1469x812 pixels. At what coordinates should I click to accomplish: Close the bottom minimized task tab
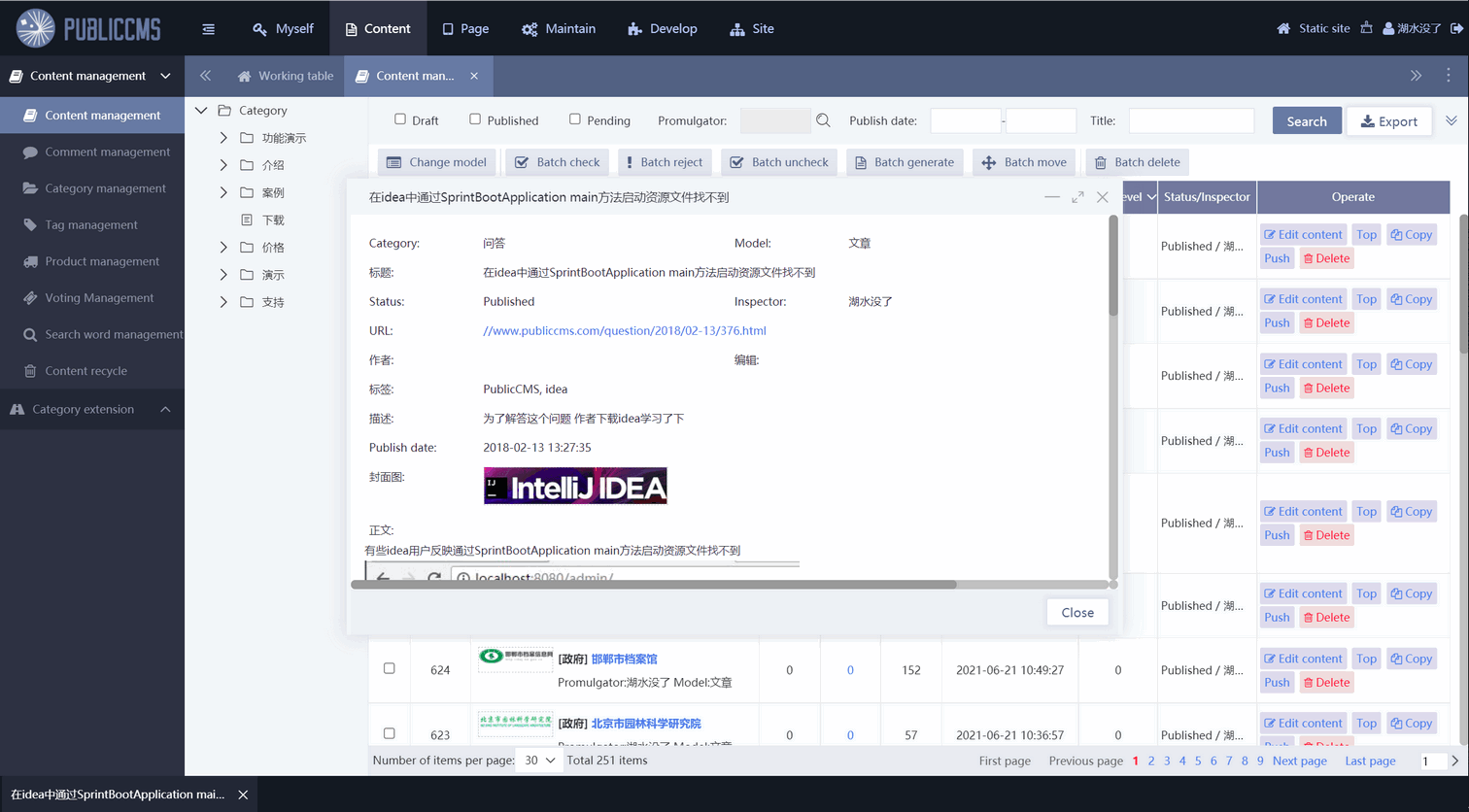pos(243,795)
